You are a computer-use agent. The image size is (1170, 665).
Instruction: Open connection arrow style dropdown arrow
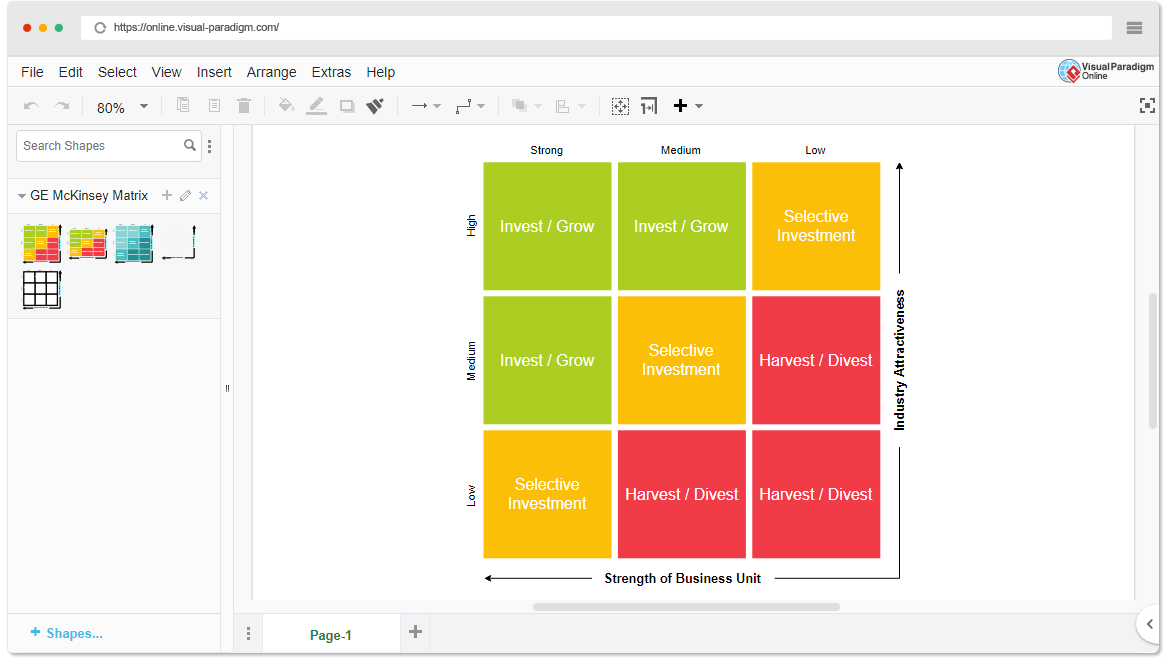pos(437,107)
